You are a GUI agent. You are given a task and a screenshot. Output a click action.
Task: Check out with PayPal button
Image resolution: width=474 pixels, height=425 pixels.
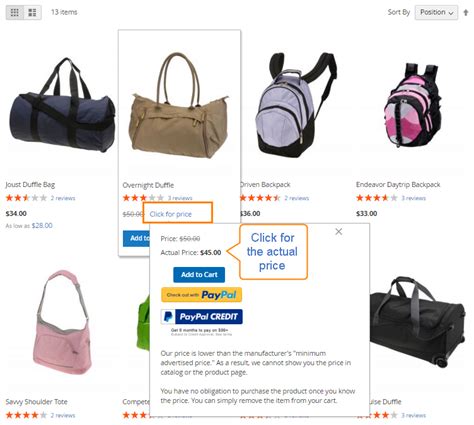[x=201, y=295]
